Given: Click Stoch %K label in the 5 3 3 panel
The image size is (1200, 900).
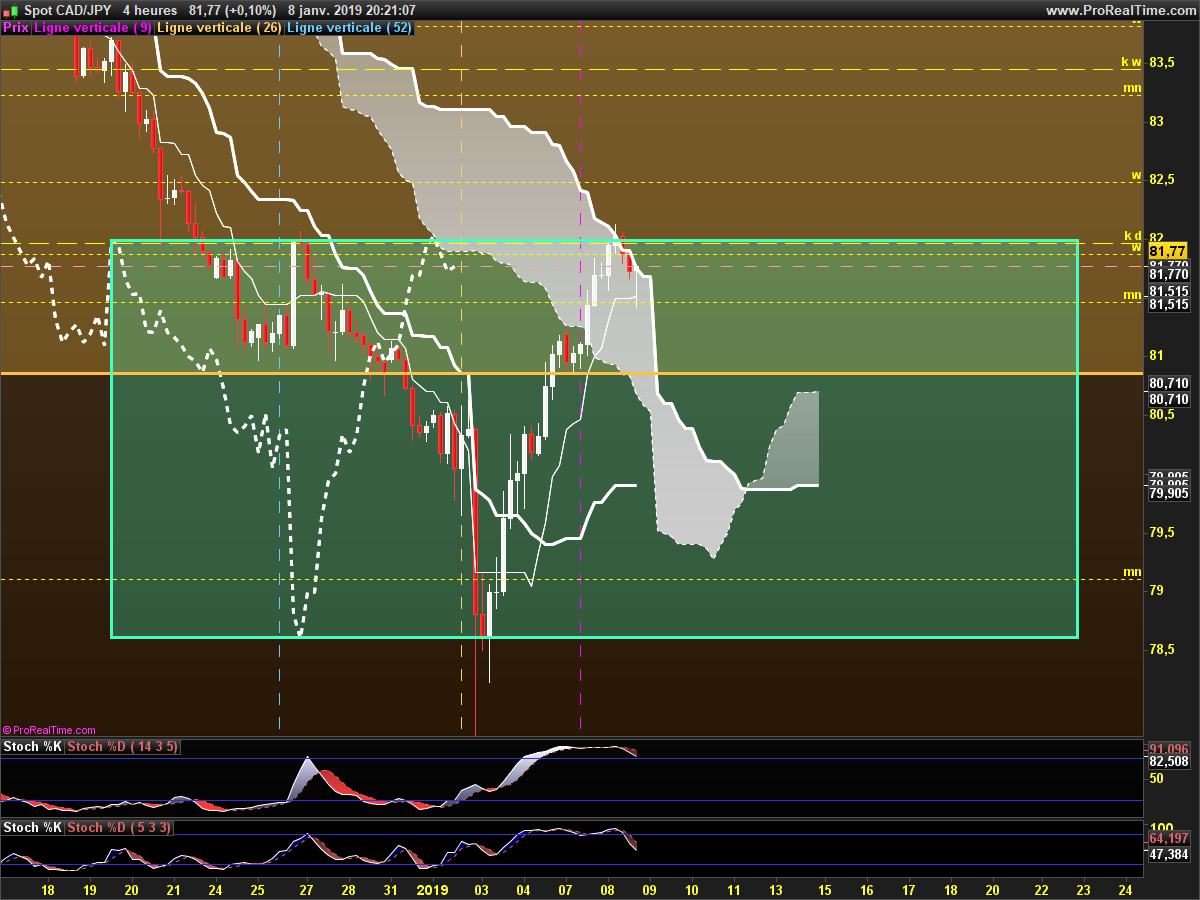Looking at the screenshot, I should 32,828.
